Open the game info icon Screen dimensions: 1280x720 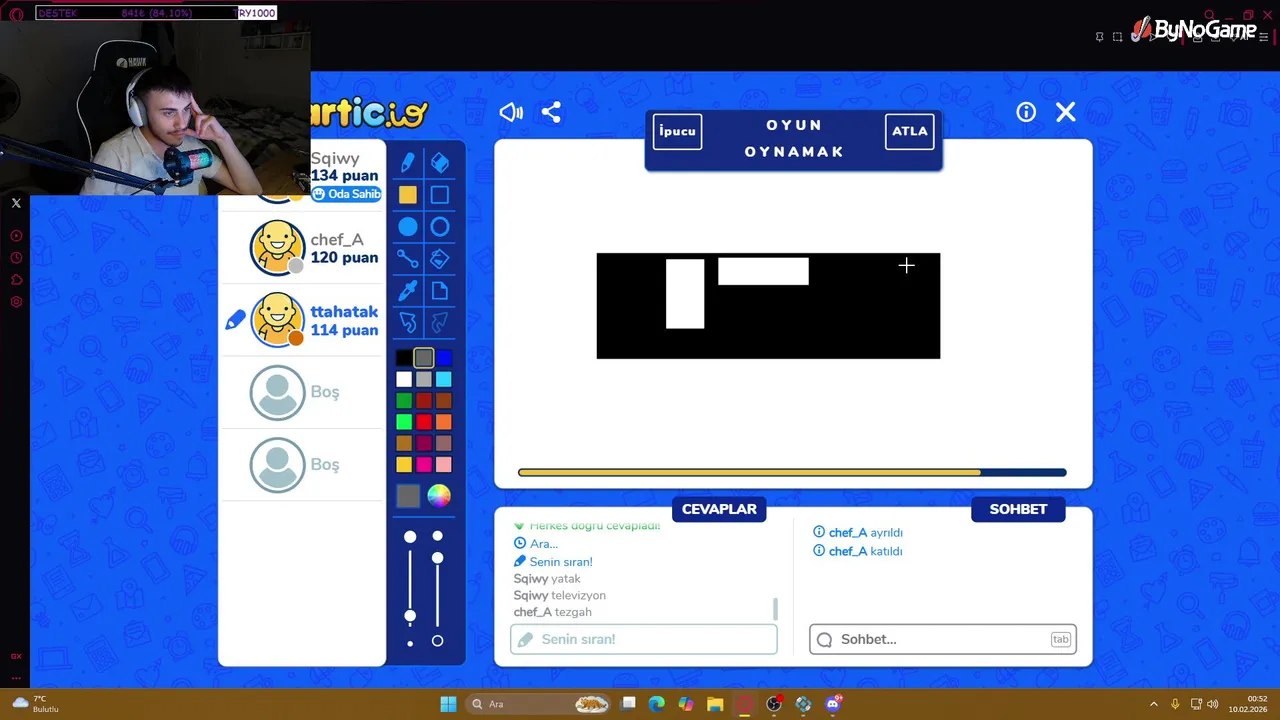click(1026, 112)
